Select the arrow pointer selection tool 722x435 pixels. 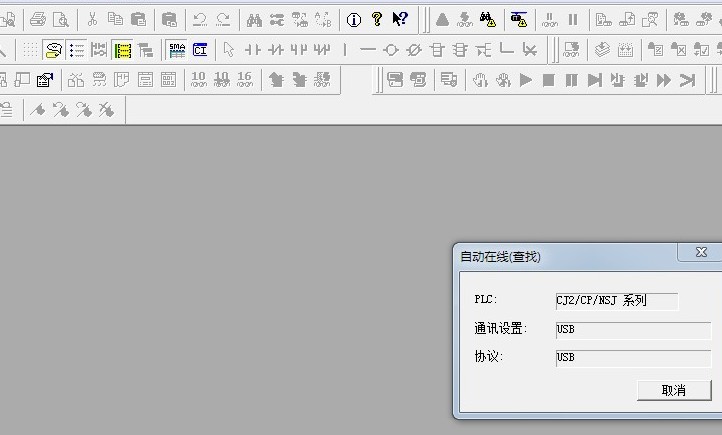click(228, 49)
